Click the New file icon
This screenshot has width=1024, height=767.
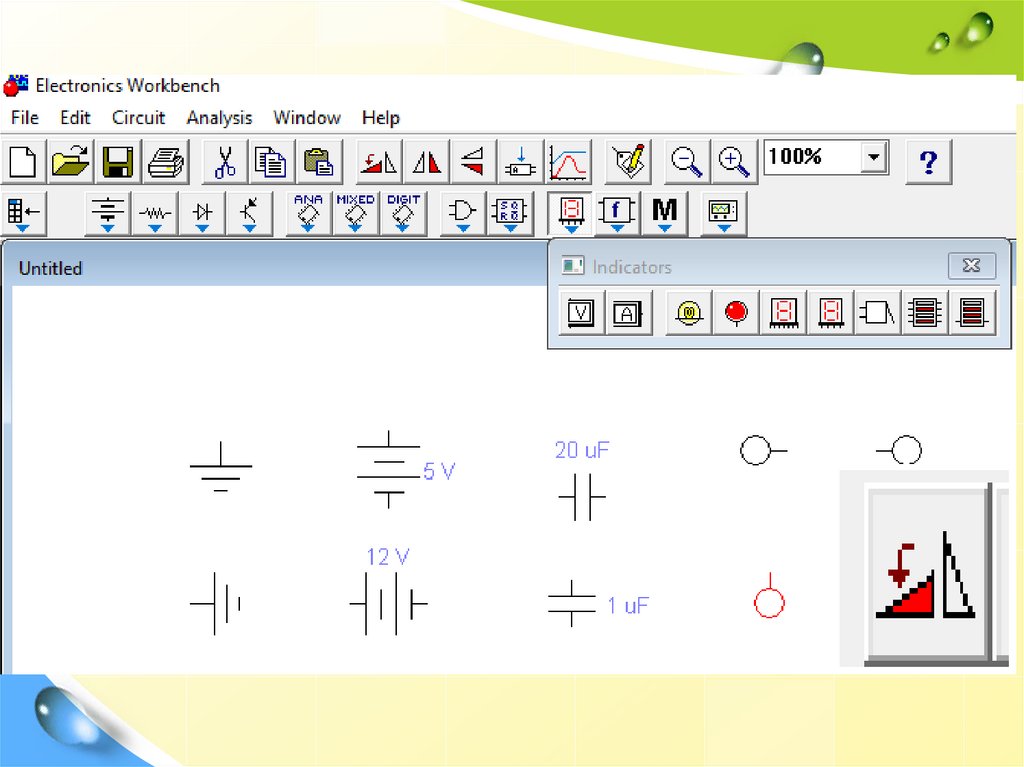click(x=24, y=161)
